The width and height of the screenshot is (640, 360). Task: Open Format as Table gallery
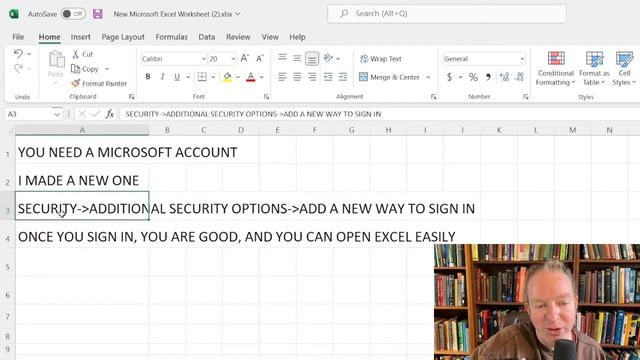pyautogui.click(x=594, y=68)
